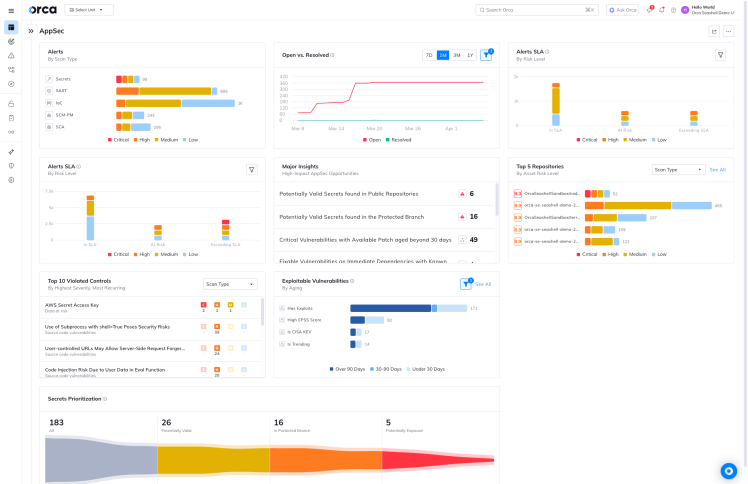Open filter on Alerts SLA above Top 5 Repositories

(720, 55)
